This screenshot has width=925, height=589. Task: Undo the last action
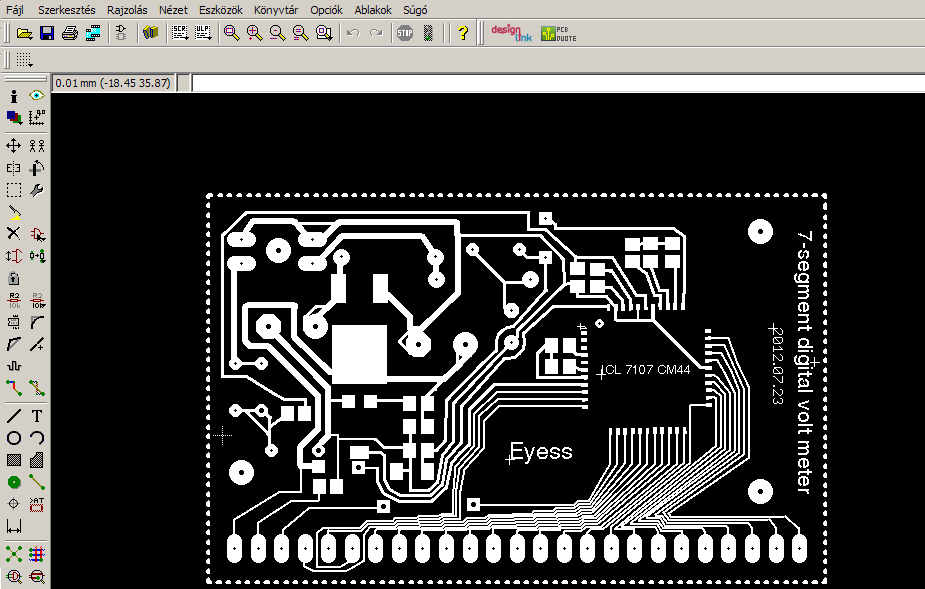coord(353,33)
